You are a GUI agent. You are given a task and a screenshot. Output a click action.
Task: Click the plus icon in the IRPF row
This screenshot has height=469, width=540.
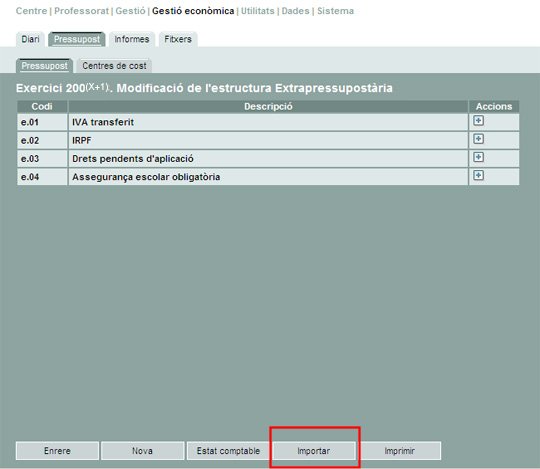pos(478,139)
